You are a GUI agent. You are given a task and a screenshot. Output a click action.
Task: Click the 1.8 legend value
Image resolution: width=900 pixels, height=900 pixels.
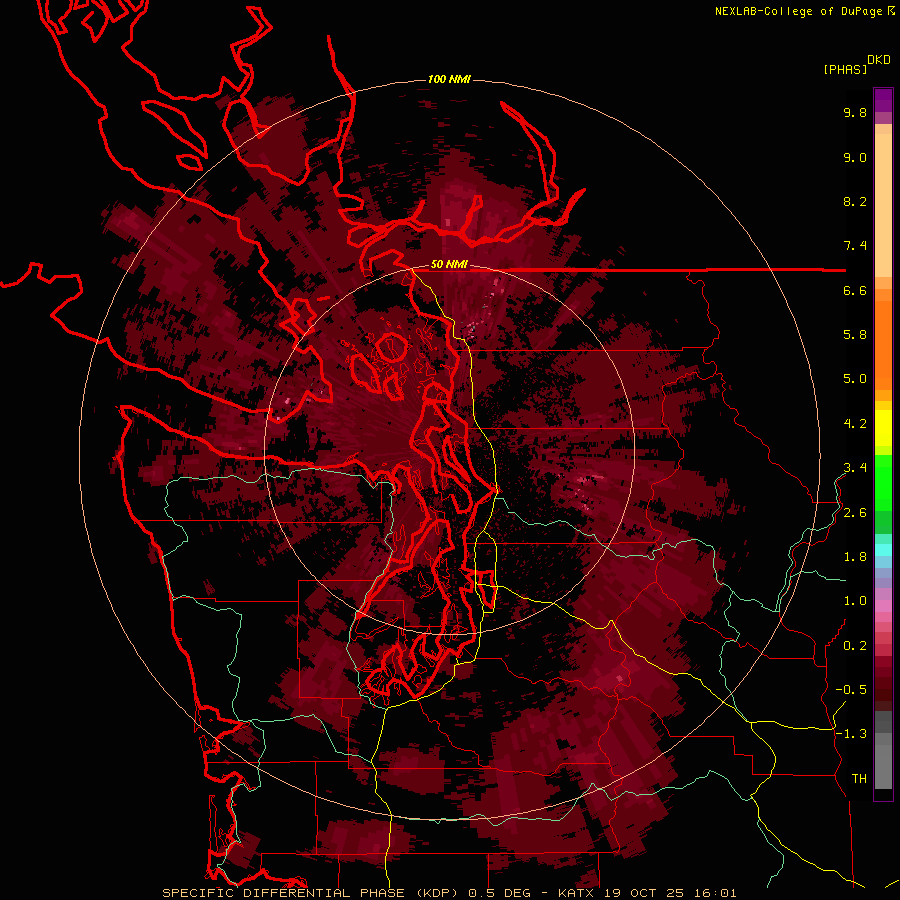tap(855, 557)
